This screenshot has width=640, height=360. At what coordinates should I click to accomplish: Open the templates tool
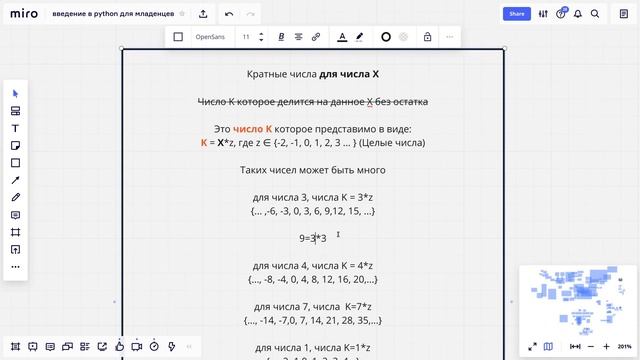pyautogui.click(x=16, y=111)
